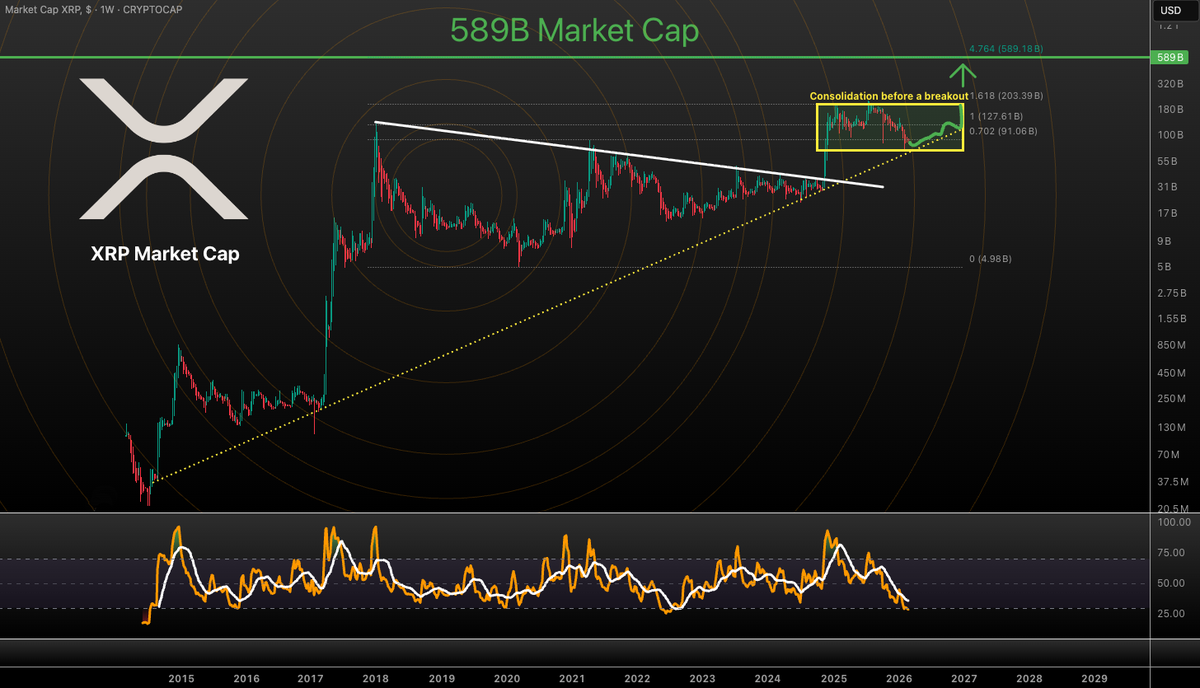
Task: Click the 850 M price axis value
Action: coord(1171,345)
